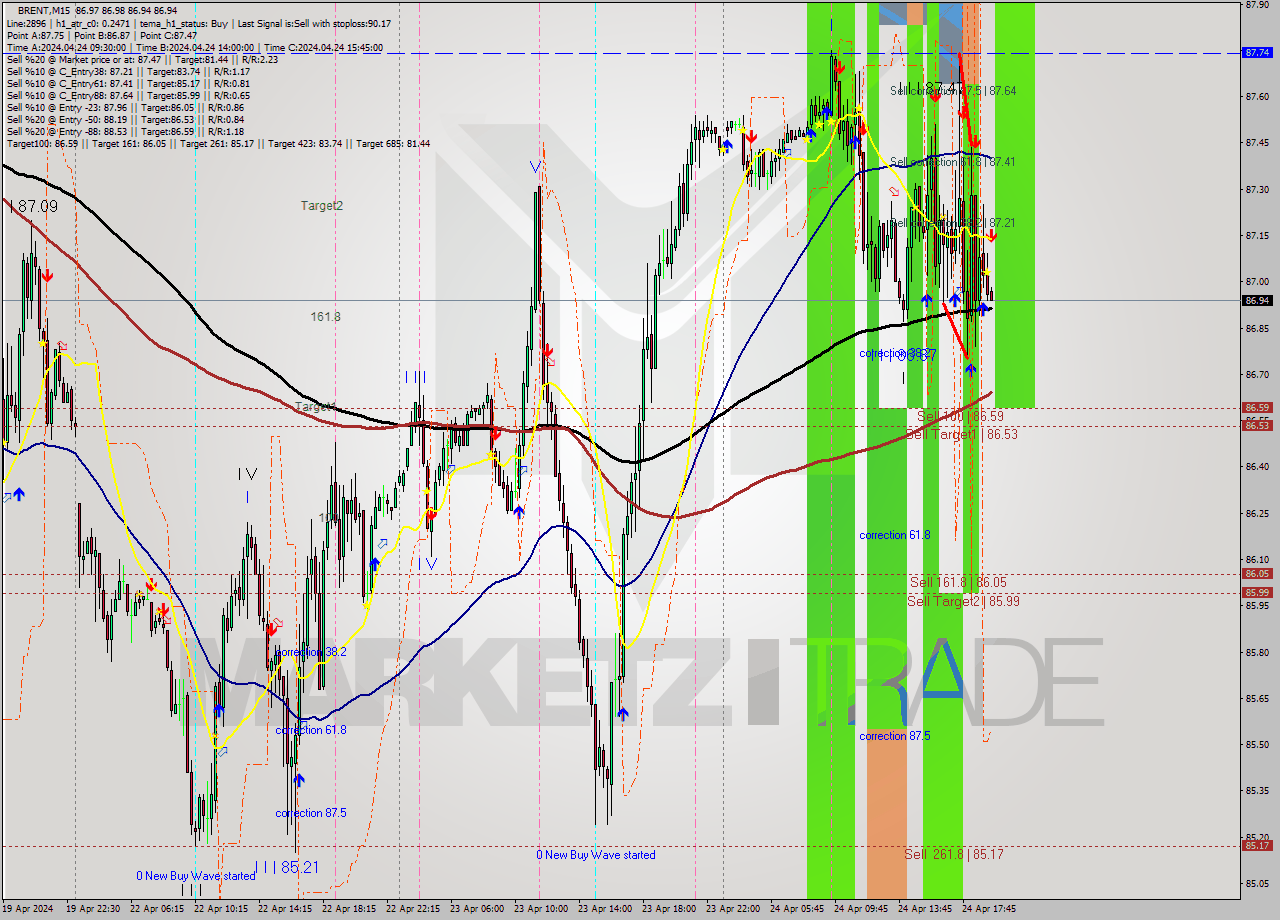Viewport: 1280px width, 920px height.
Task: Click the 'I 87.09' wave label
Action: [x=32, y=206]
